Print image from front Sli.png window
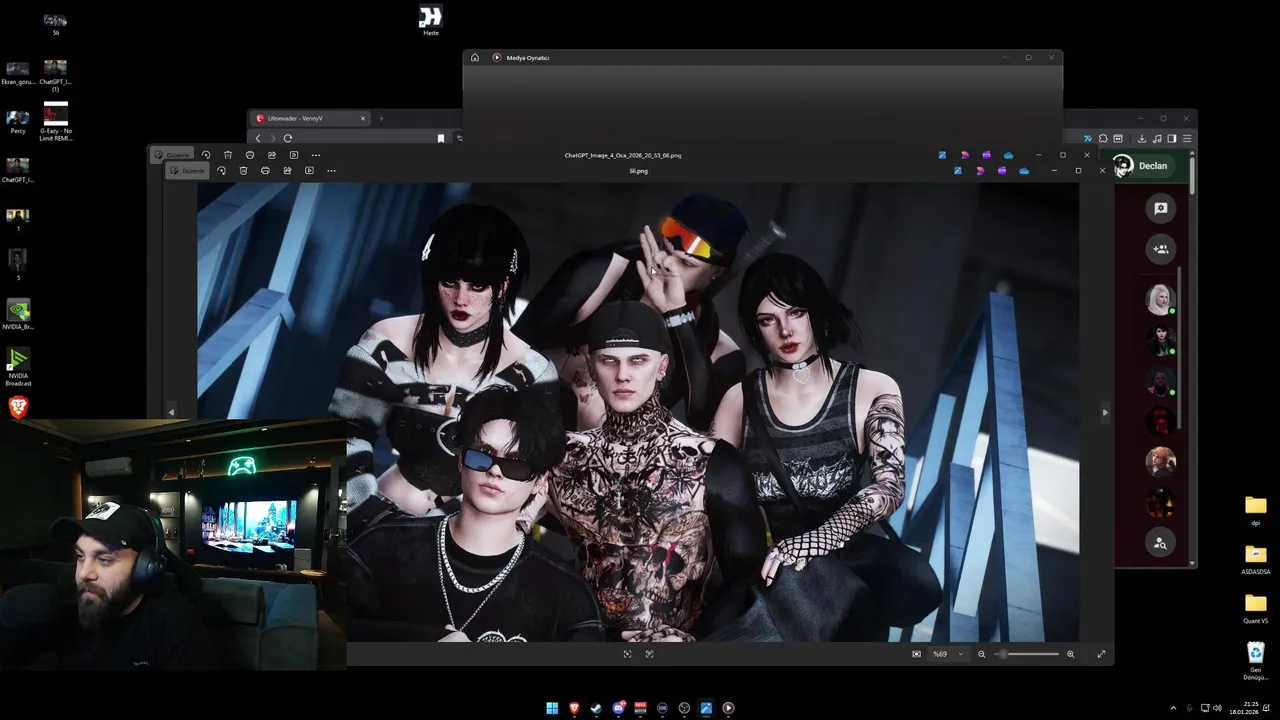The image size is (1280, 720). tap(265, 171)
